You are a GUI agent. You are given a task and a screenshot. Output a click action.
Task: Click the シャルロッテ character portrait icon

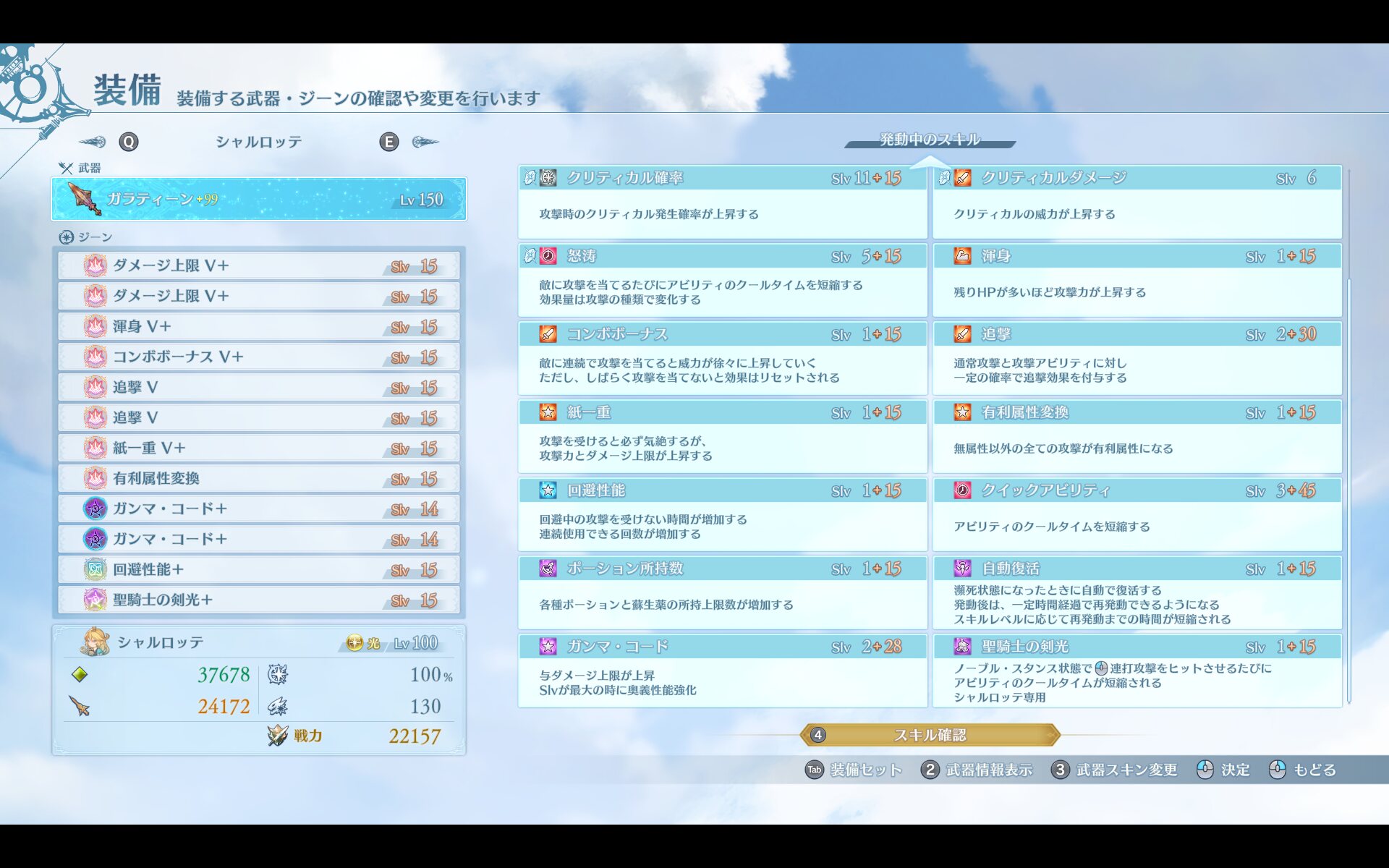coord(95,642)
